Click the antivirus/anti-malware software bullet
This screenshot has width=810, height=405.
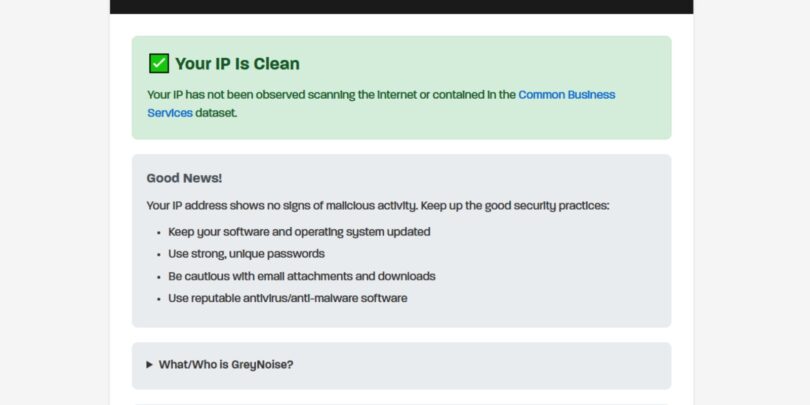coord(287,298)
